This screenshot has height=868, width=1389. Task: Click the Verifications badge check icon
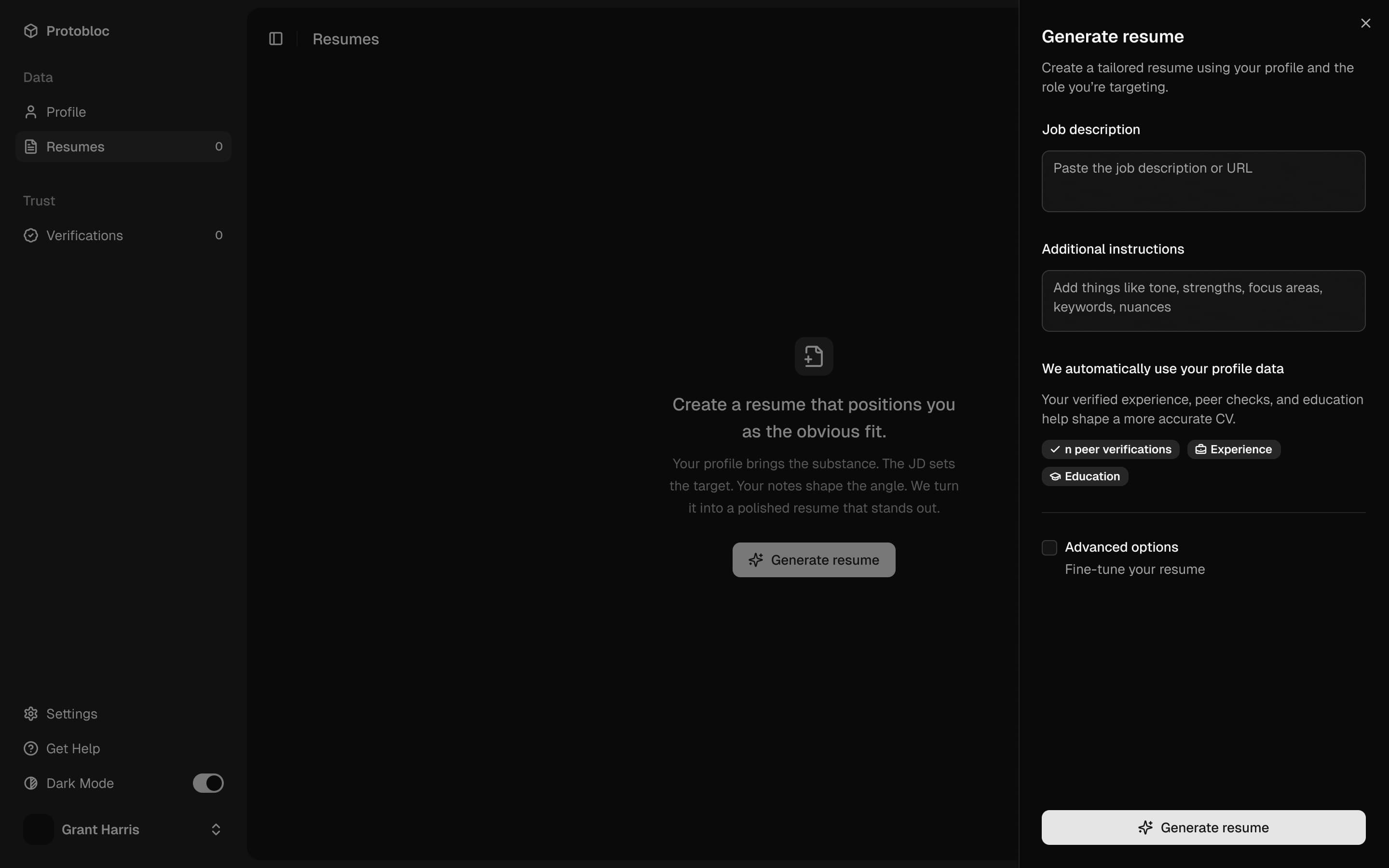point(31,235)
